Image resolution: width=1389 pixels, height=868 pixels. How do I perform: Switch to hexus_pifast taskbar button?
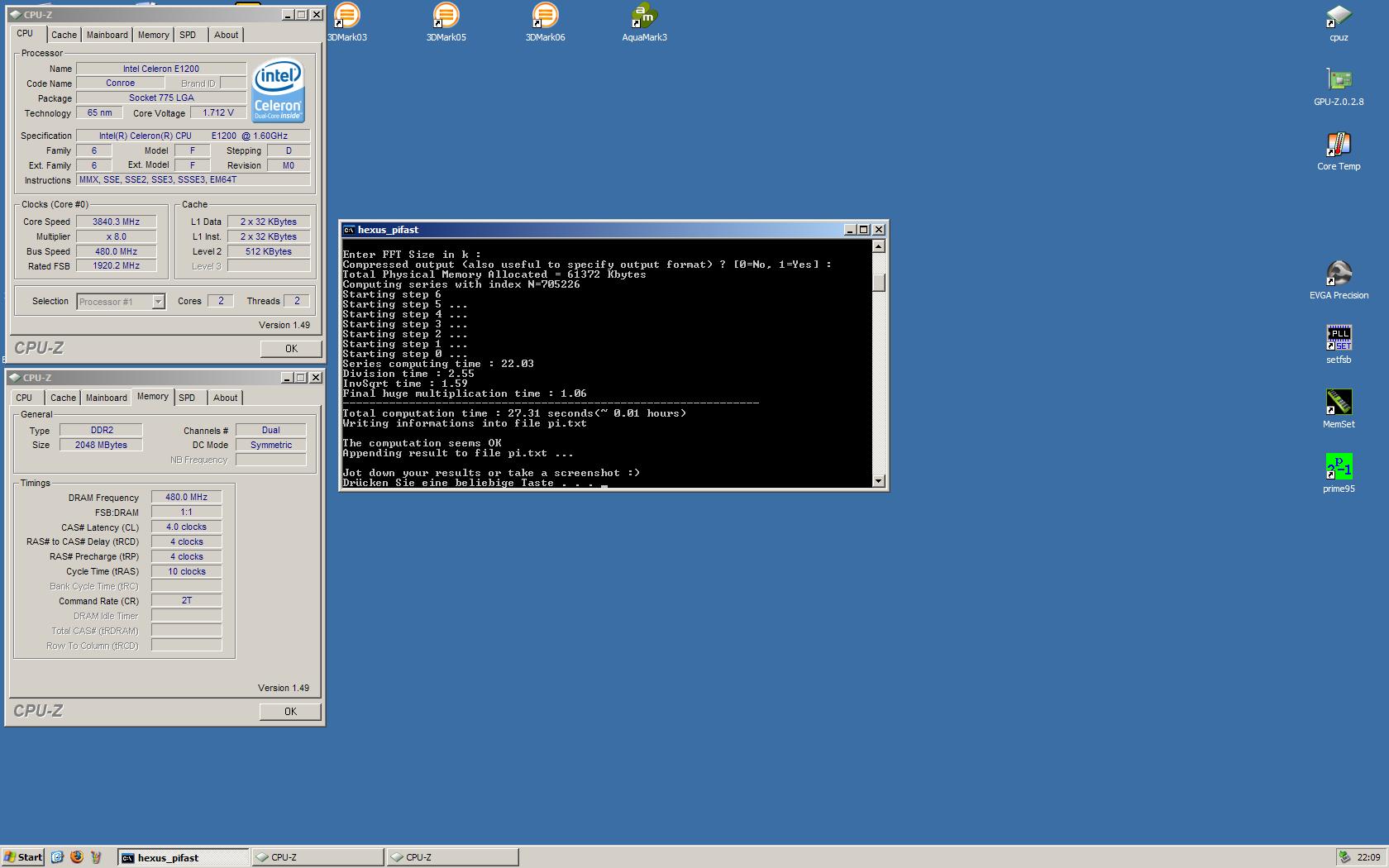(183, 857)
